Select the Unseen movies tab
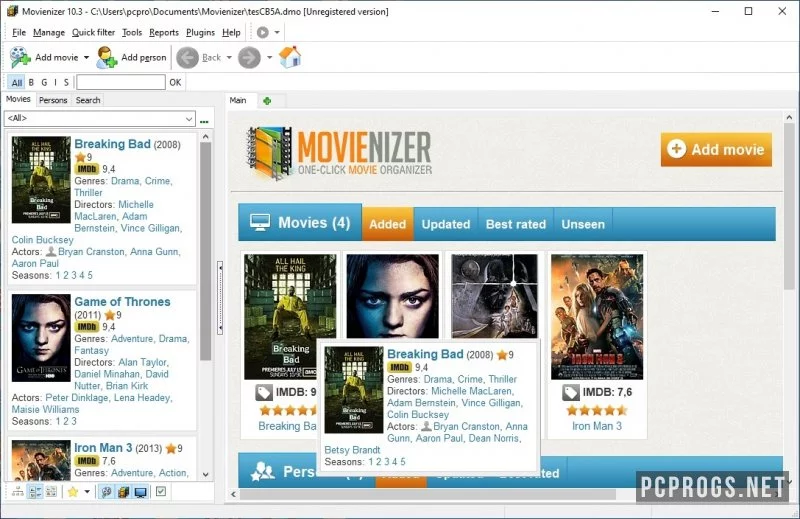Screen dimensions: 800x519 point(583,224)
